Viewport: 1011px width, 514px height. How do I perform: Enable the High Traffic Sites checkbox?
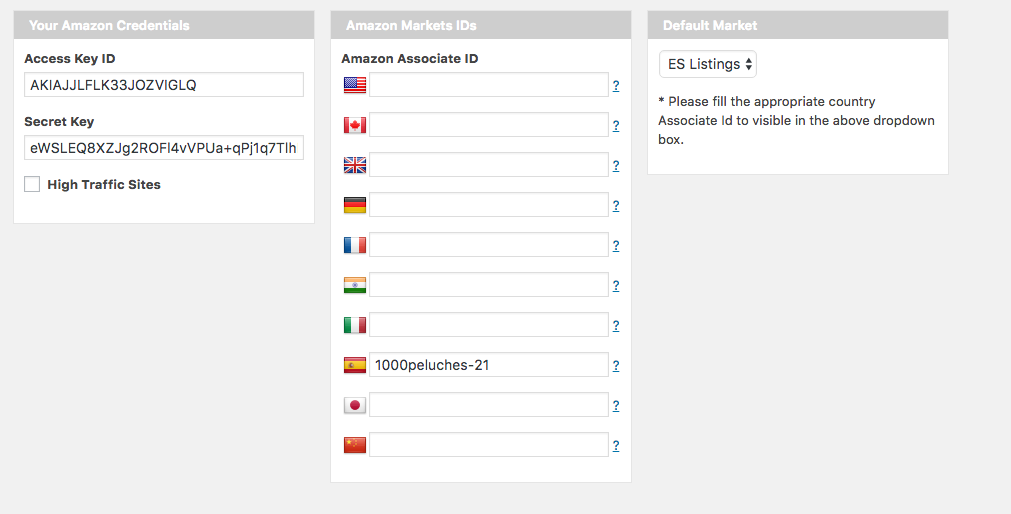[32, 184]
